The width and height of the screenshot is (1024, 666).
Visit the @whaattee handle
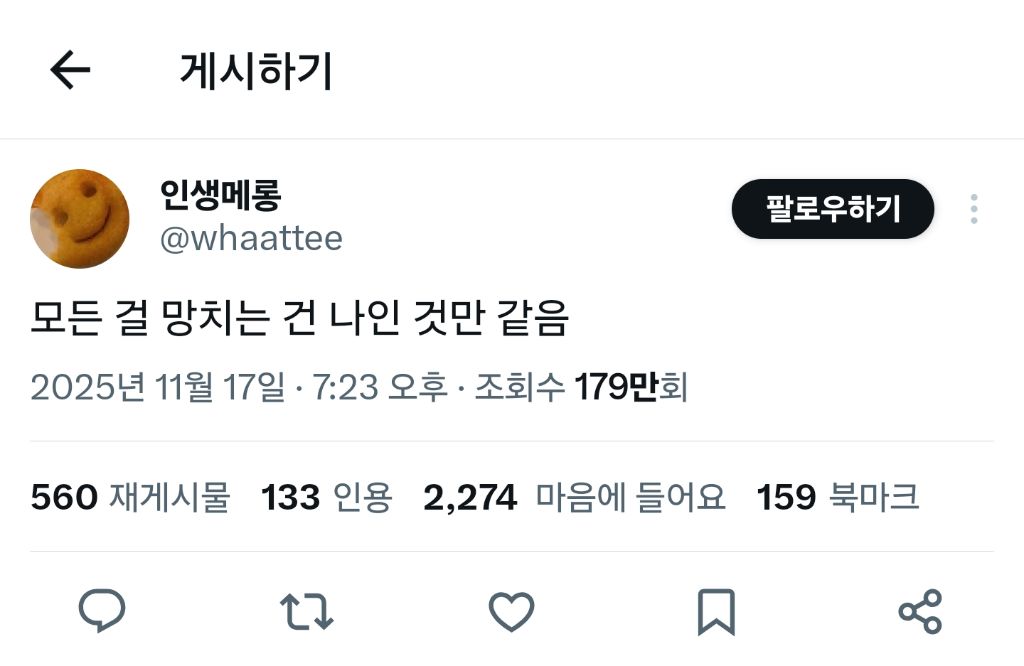click(x=251, y=238)
